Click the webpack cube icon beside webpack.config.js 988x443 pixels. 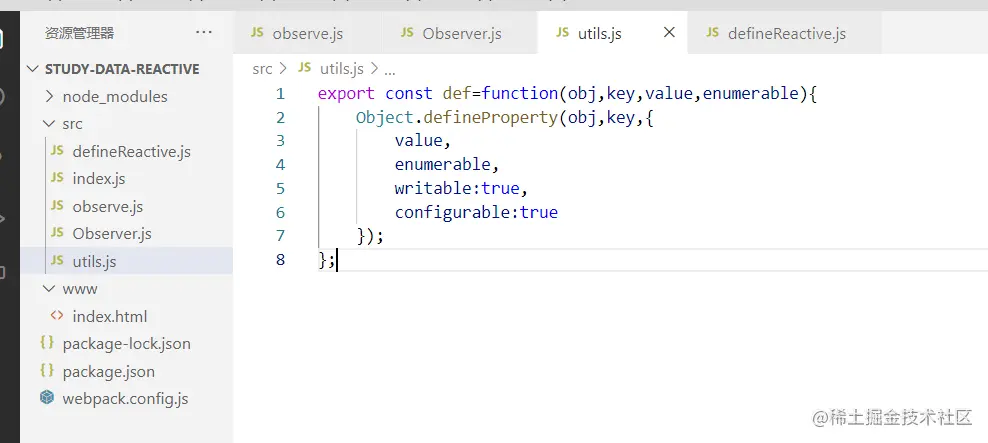click(47, 398)
